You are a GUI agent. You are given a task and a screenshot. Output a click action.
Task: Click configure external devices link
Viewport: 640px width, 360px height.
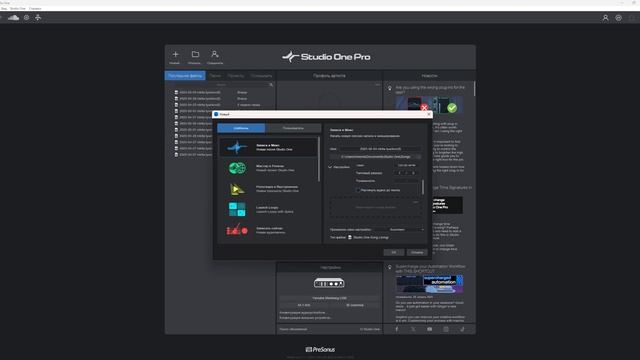(x=305, y=318)
